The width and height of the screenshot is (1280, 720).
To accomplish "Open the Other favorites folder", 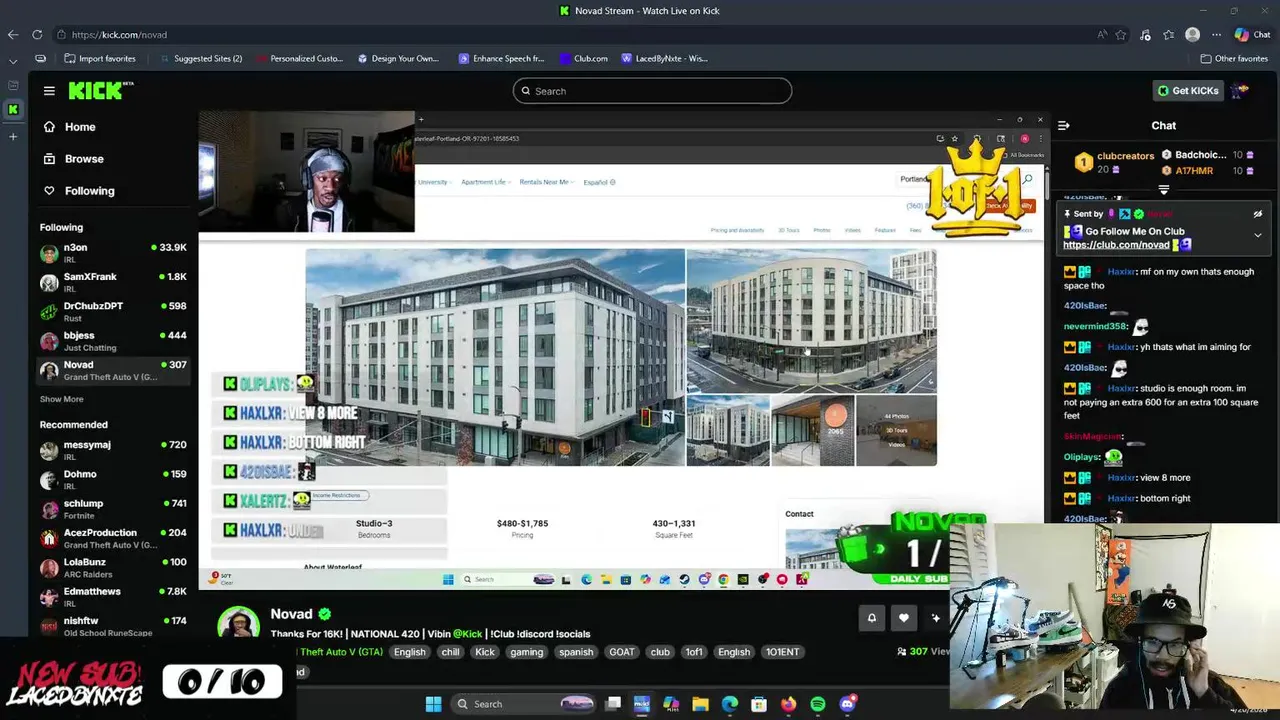I will click(x=1234, y=59).
